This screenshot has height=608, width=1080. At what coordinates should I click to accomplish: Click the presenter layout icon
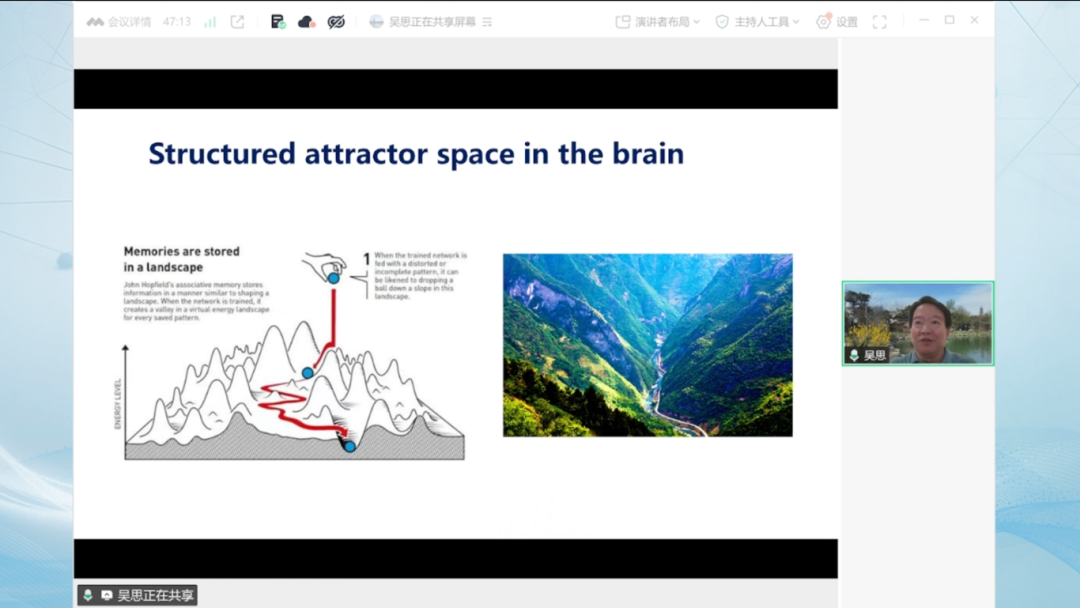[623, 22]
